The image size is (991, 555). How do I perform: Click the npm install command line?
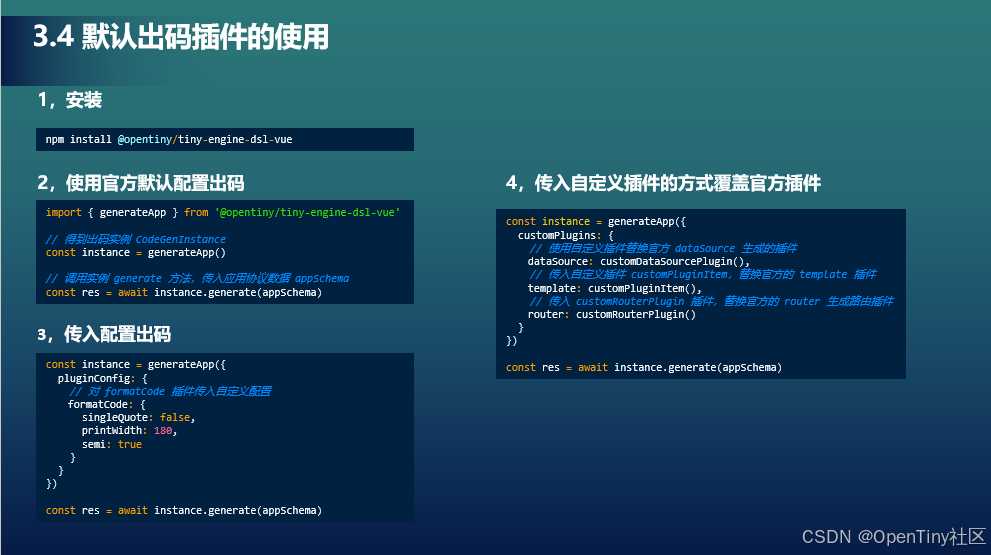169,139
